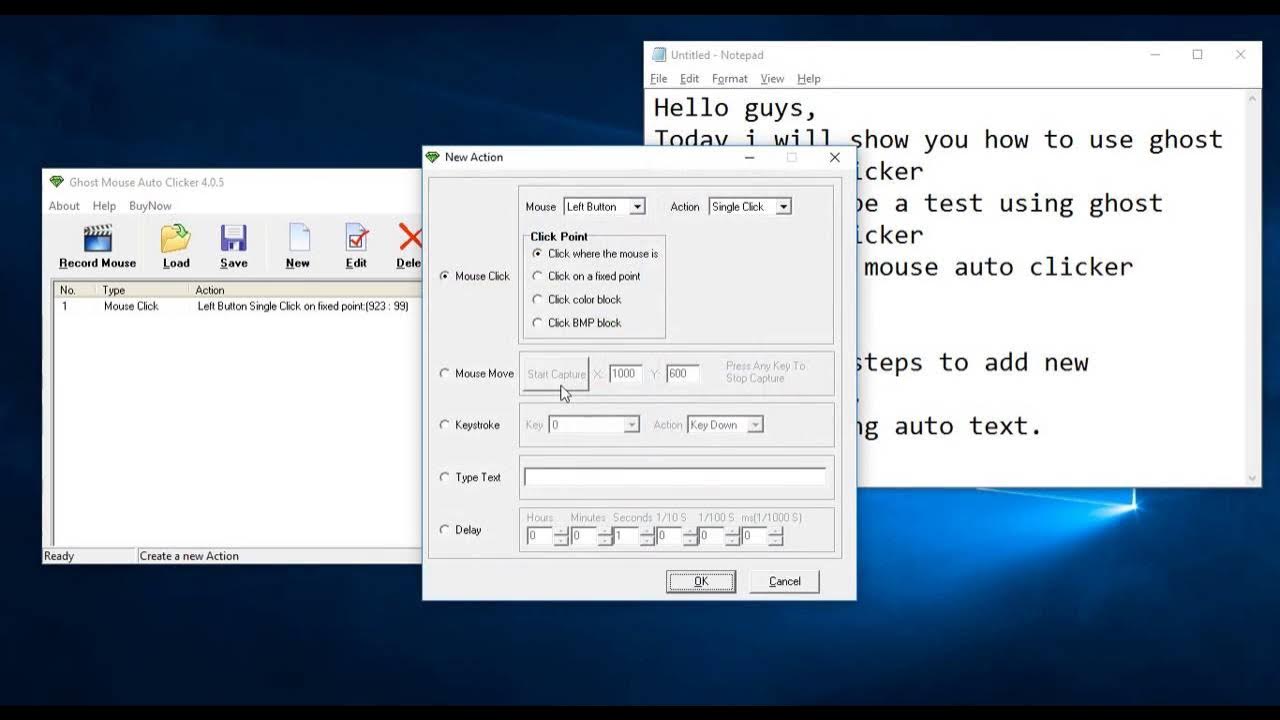Click the Type Text input field
This screenshot has height=720, width=1280.
[x=675, y=477]
